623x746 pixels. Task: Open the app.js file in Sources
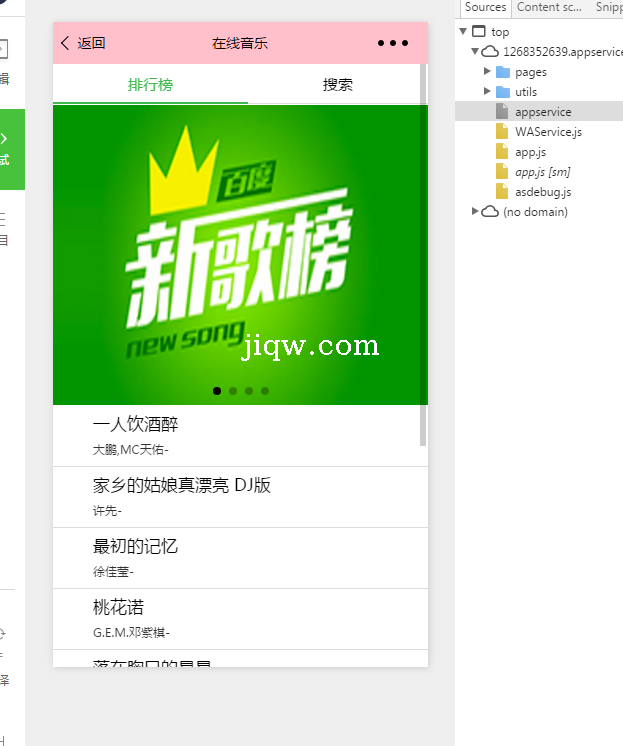[x=530, y=152]
